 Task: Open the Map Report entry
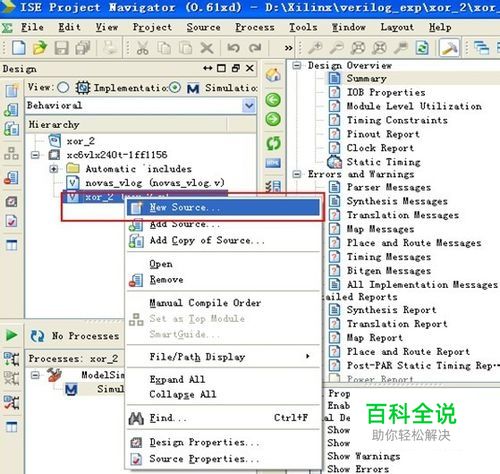pos(375,338)
